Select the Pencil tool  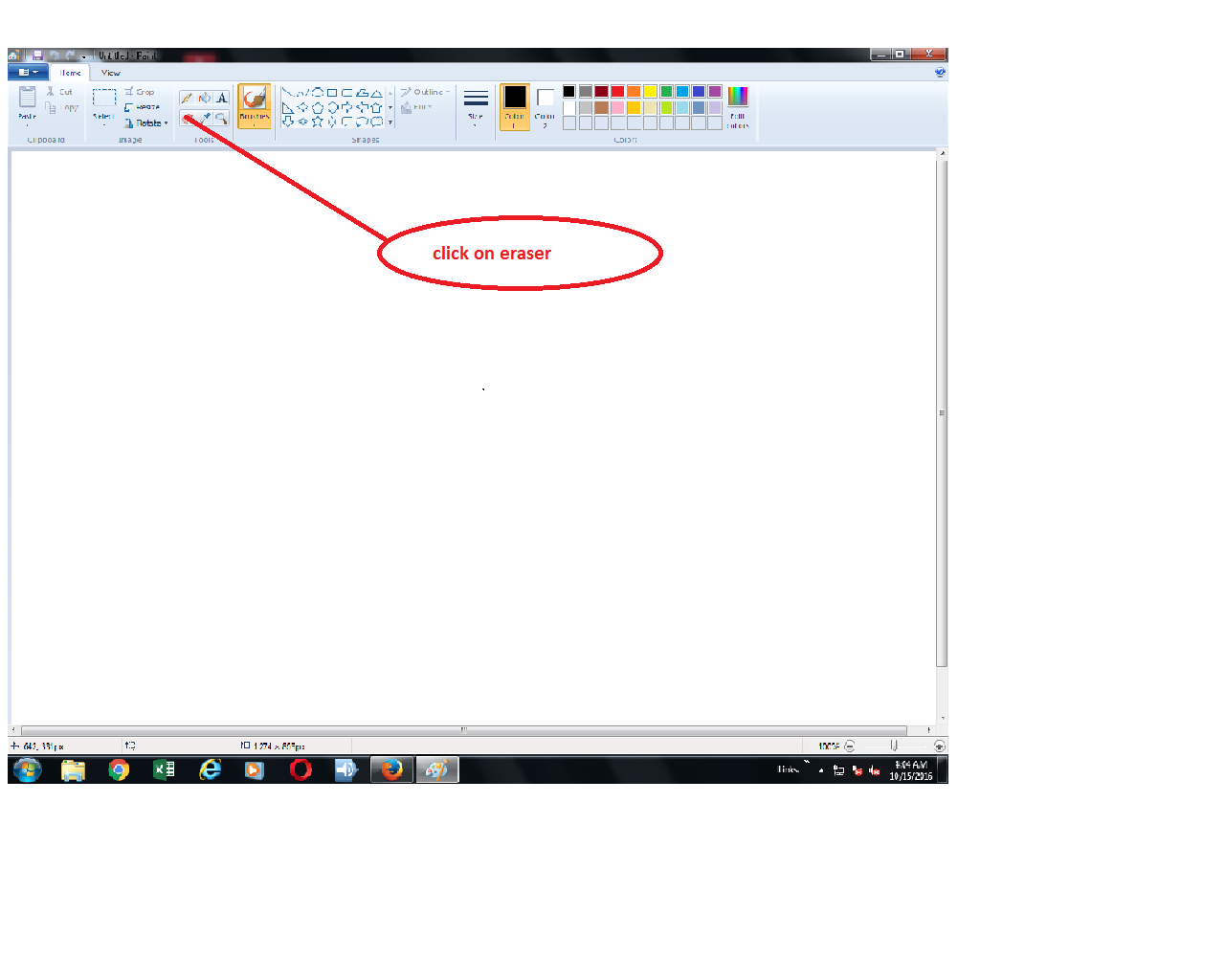tap(189, 97)
